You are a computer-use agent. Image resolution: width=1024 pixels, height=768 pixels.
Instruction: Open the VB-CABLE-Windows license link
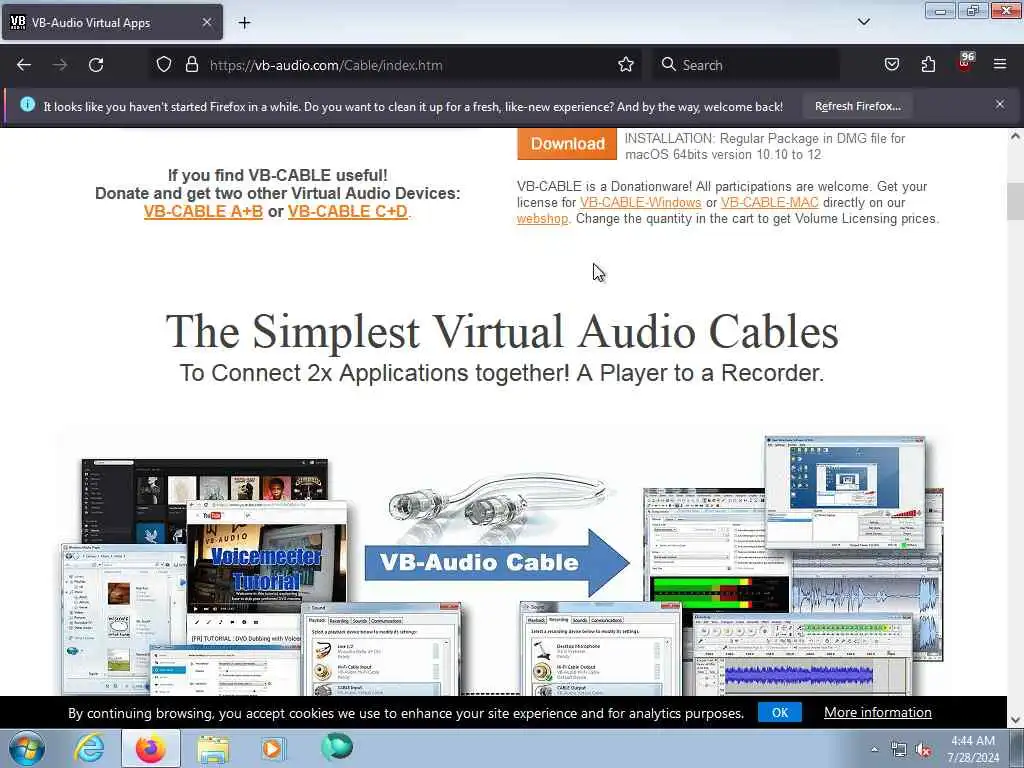[x=640, y=202]
